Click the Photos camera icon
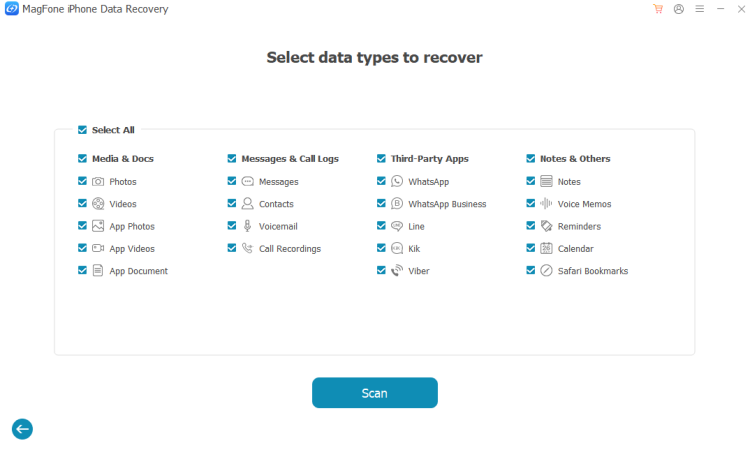Image resolution: width=750 pixels, height=450 pixels. pos(98,181)
